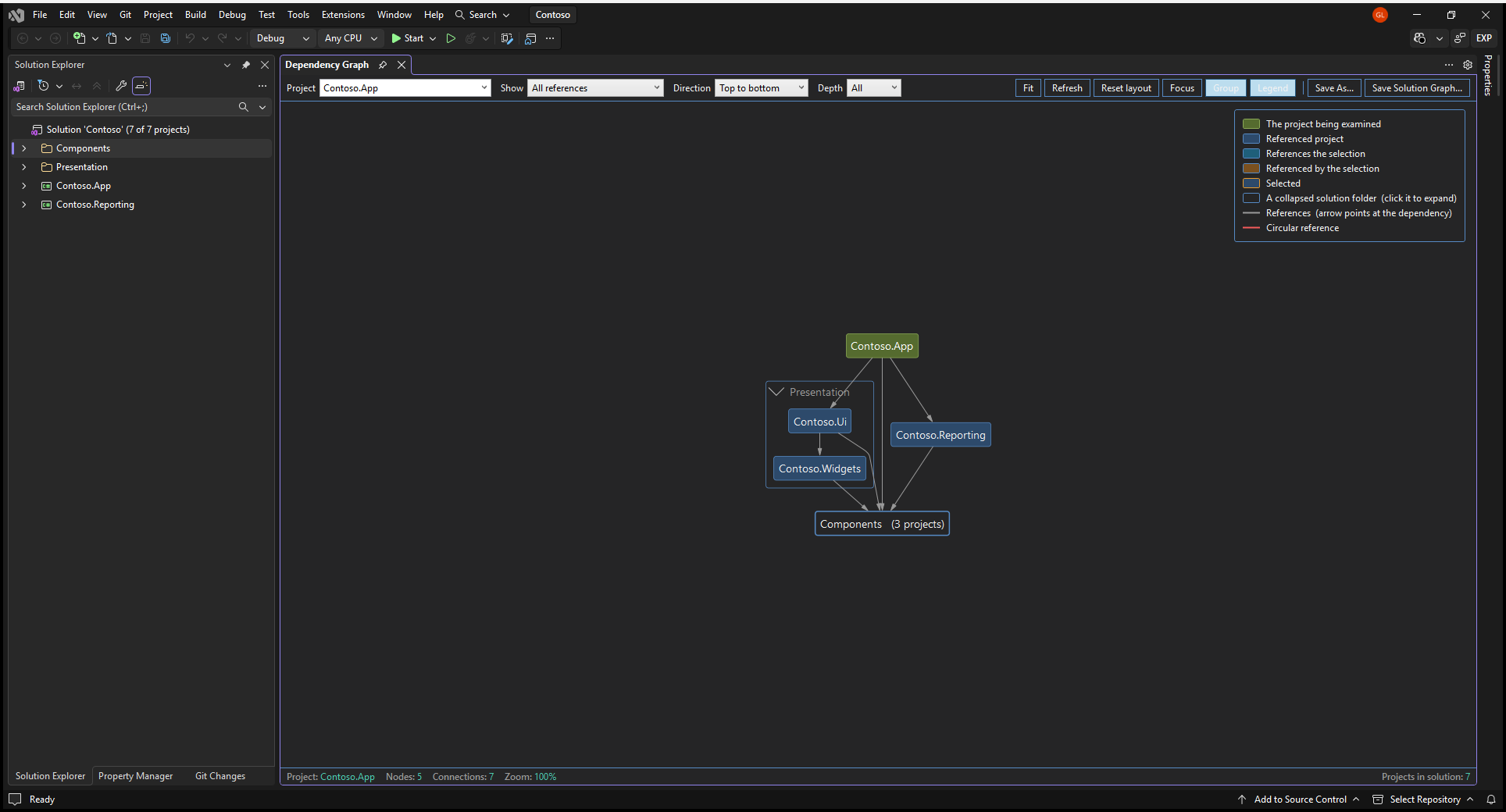Collapse the Presentation group in the graph

click(776, 392)
